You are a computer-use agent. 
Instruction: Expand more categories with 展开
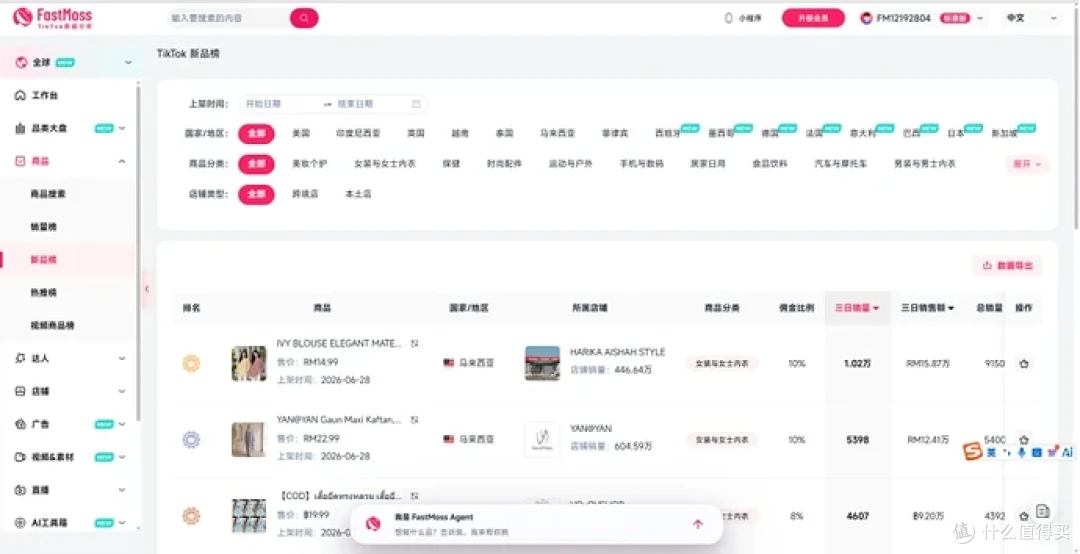1027,164
